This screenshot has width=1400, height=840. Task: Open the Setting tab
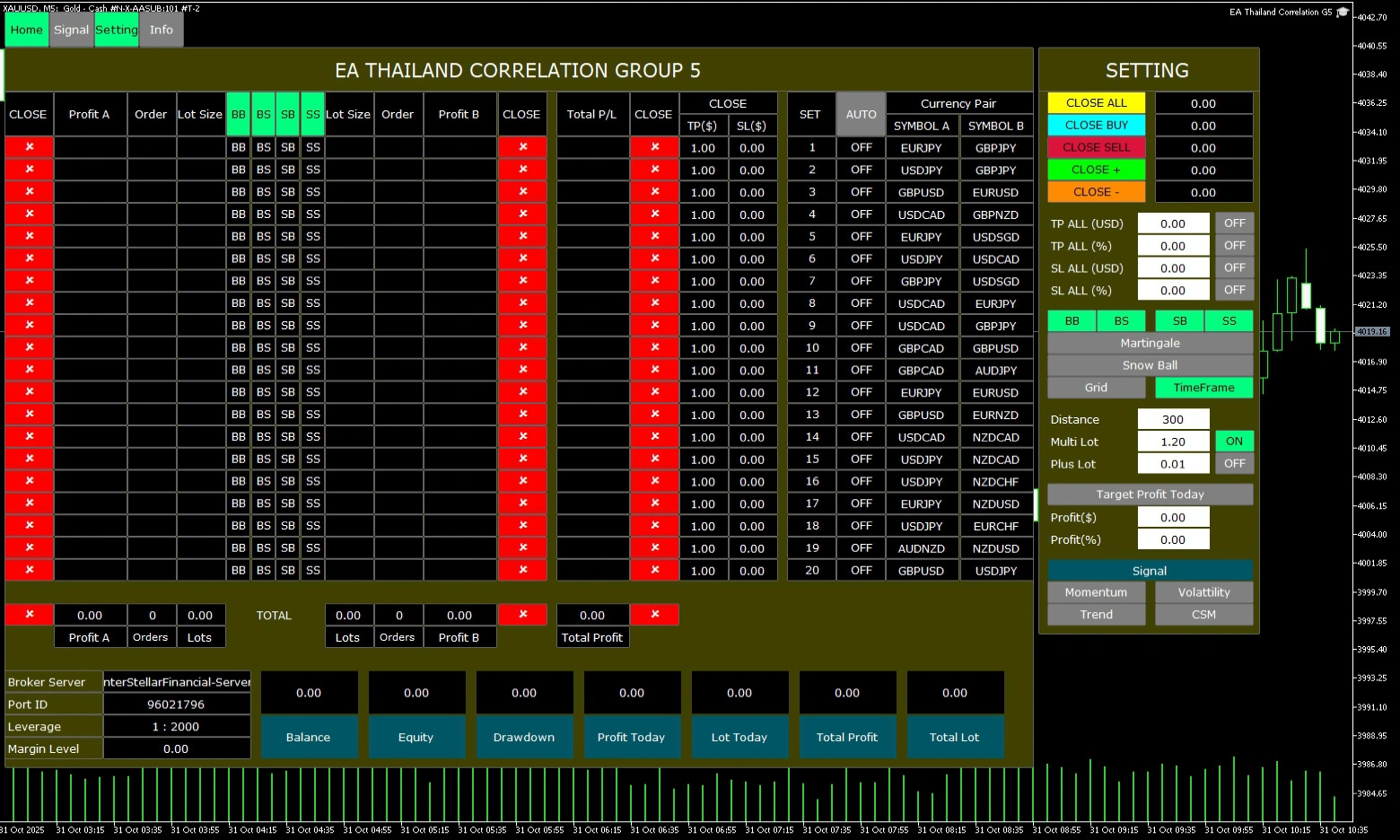point(117,30)
